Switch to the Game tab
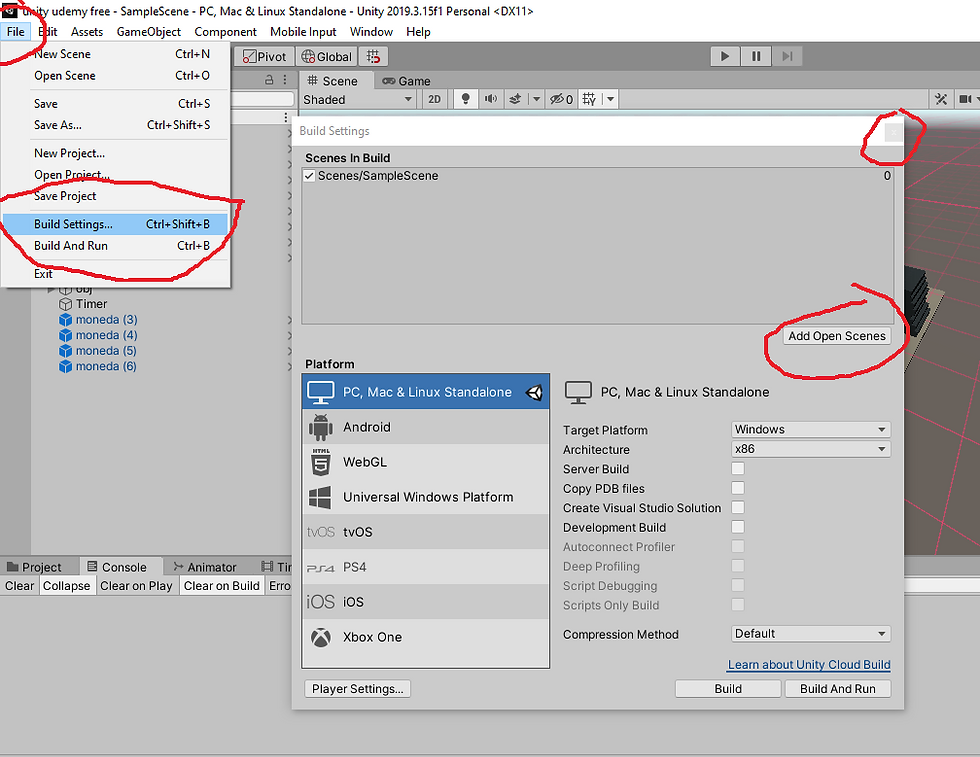Image resolution: width=980 pixels, height=757 pixels. pos(407,81)
